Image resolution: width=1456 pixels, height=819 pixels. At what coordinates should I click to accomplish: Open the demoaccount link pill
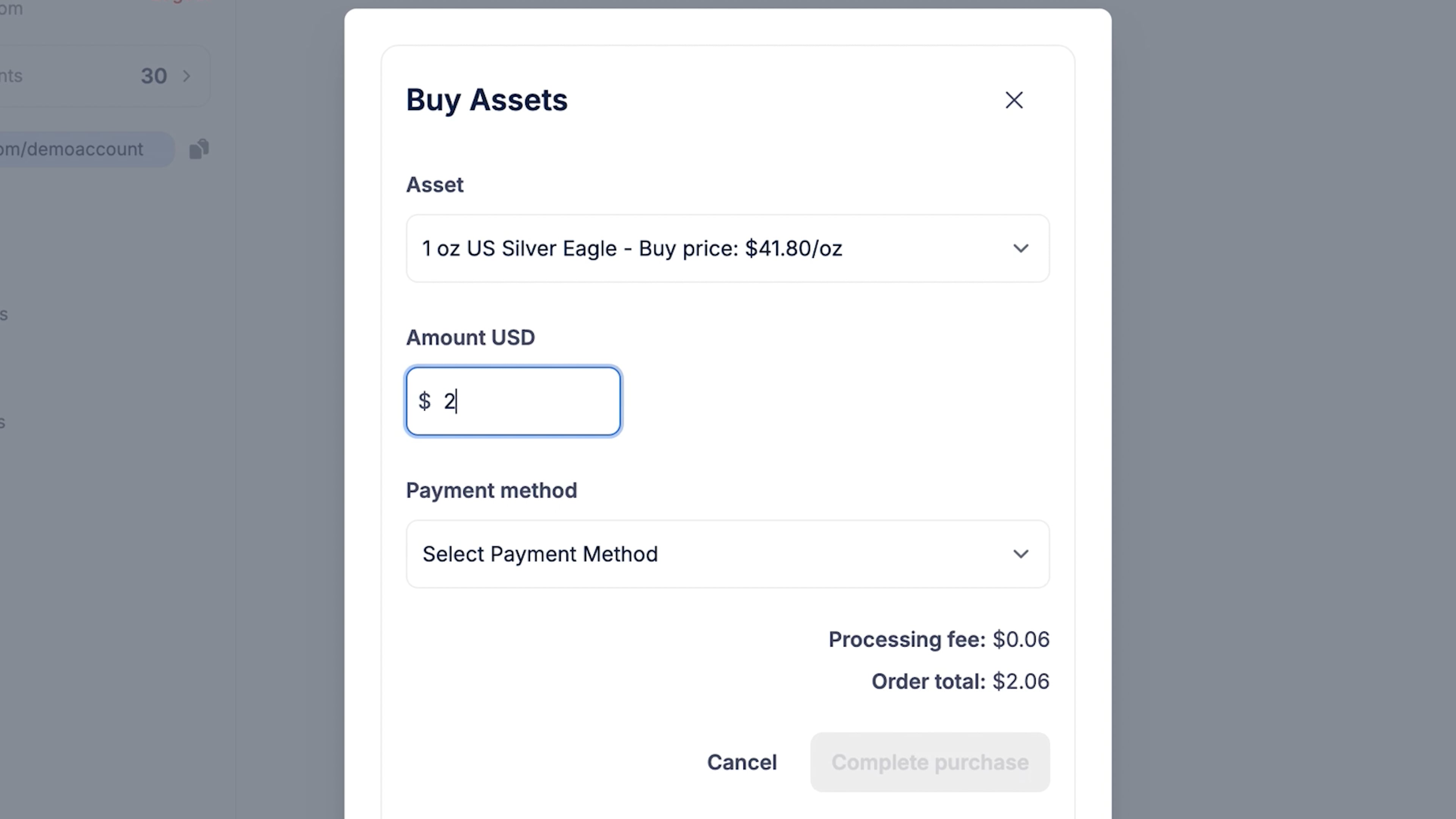pos(79,149)
